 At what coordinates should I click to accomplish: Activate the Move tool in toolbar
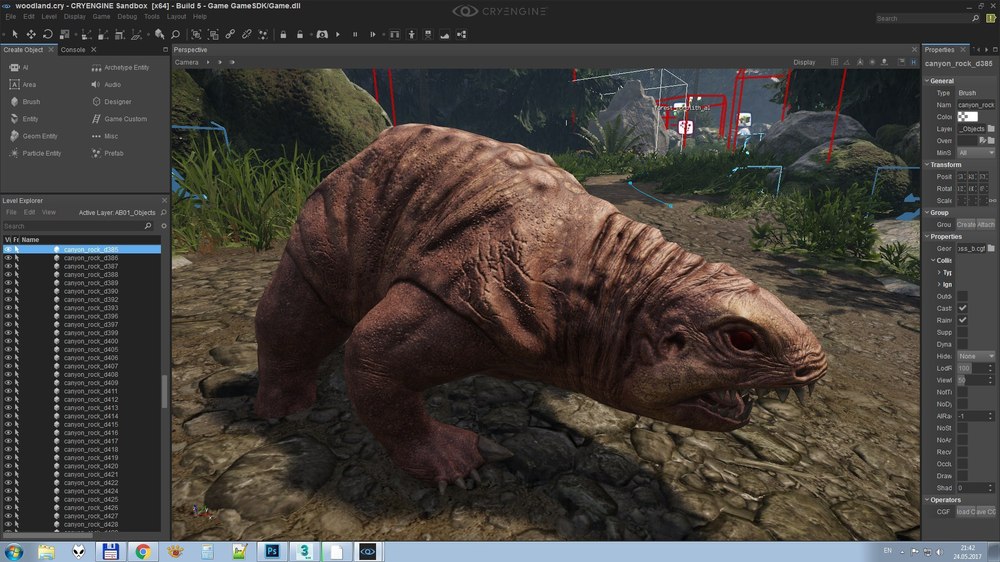click(31, 34)
